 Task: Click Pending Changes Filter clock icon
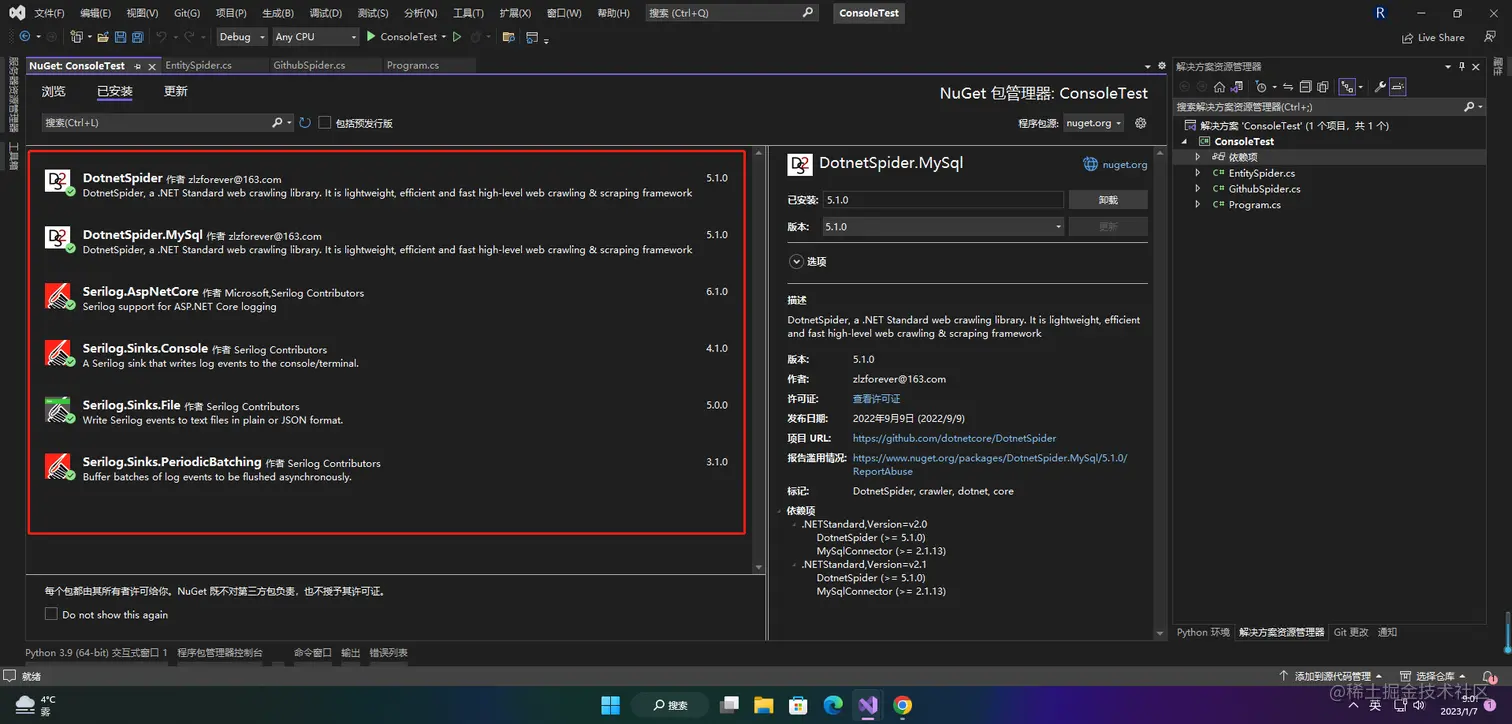(1263, 87)
